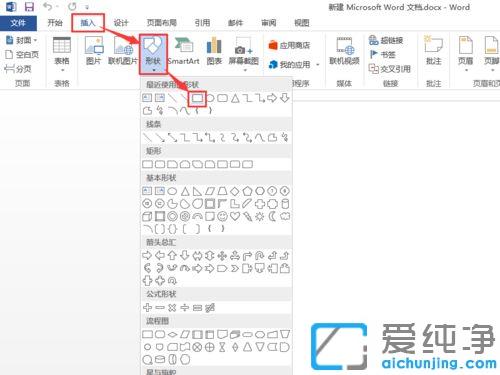Screen dimensions: 500x375
Task: Go to the 引用 References tab
Action: tap(202, 23)
